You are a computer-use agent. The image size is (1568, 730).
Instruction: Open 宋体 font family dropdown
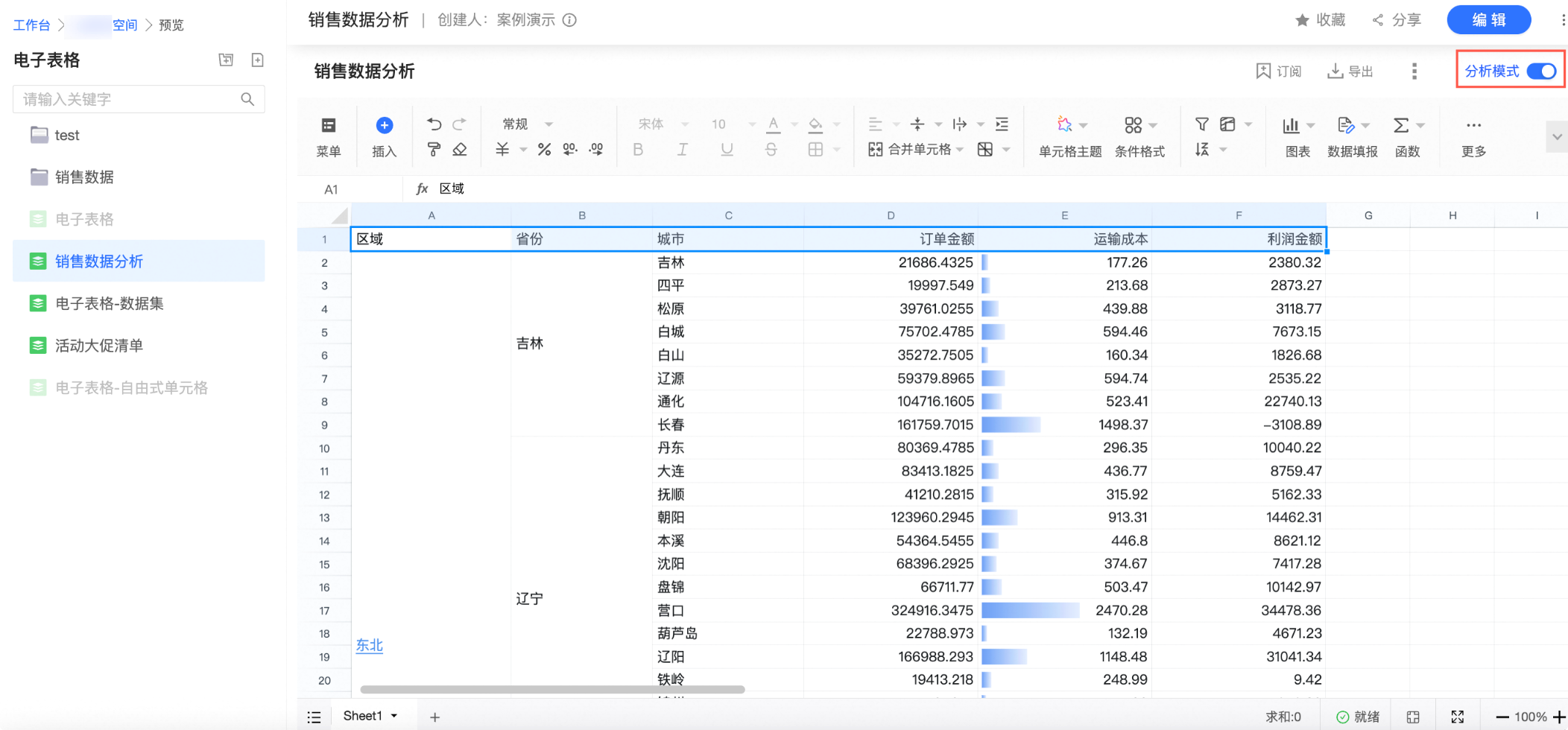(663, 124)
